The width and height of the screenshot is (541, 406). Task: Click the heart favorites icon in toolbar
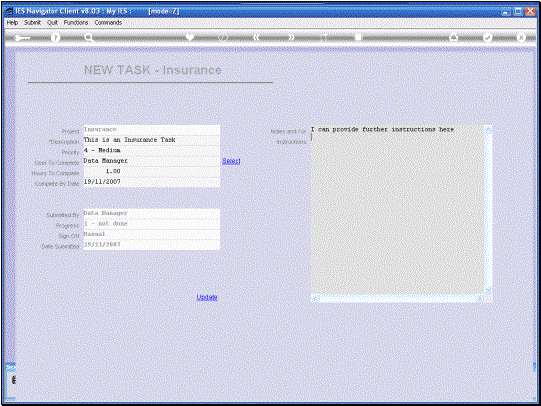tap(190, 37)
